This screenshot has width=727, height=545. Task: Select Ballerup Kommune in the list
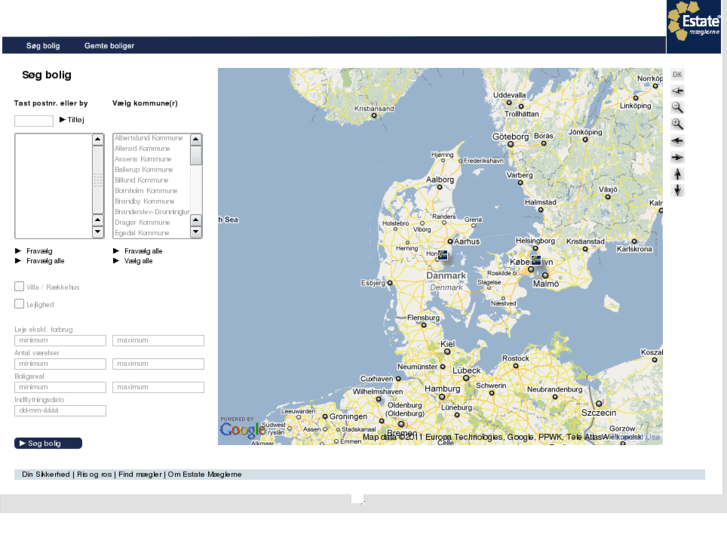tap(143, 170)
